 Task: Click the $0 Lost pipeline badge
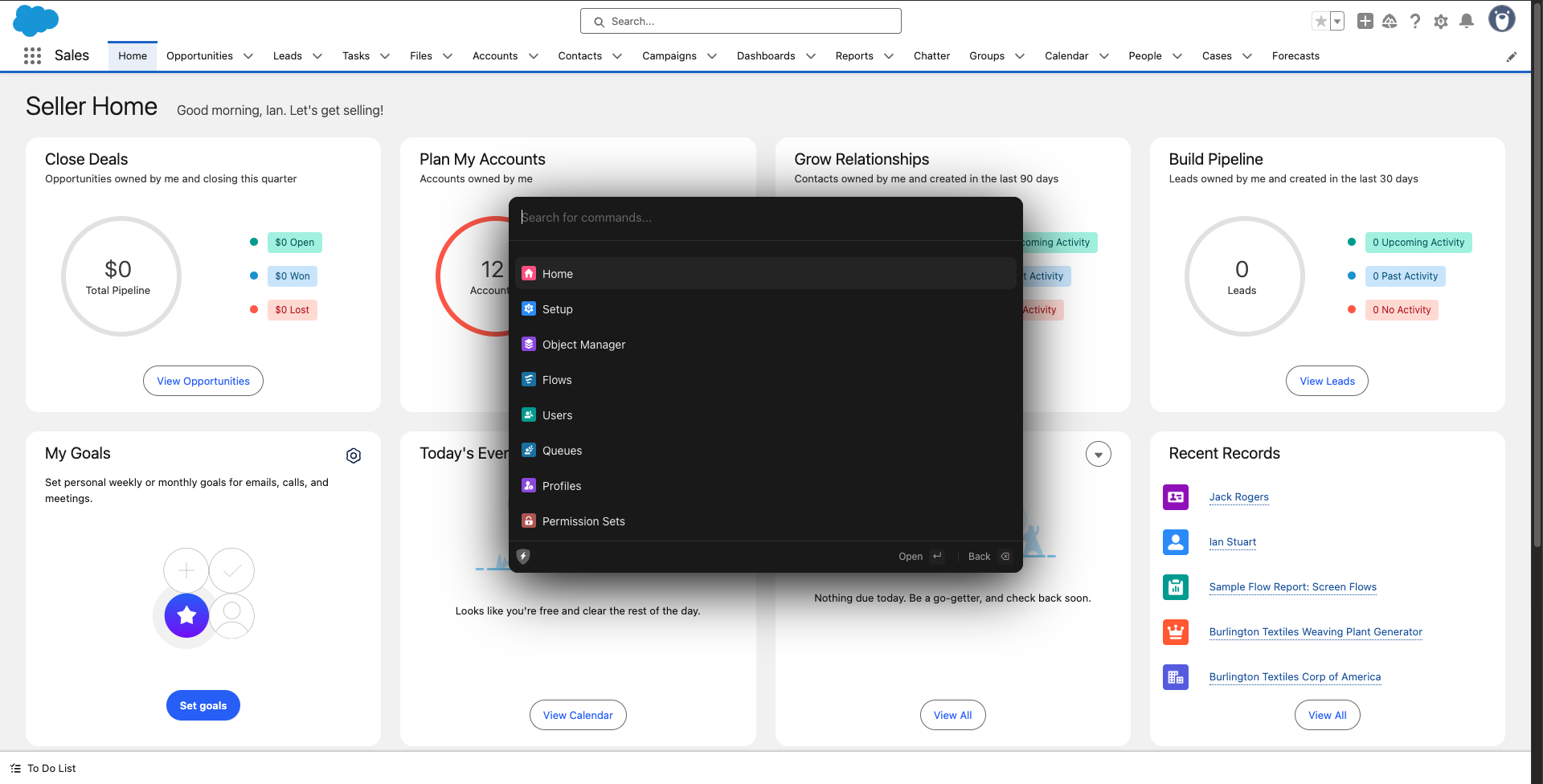[x=293, y=310]
